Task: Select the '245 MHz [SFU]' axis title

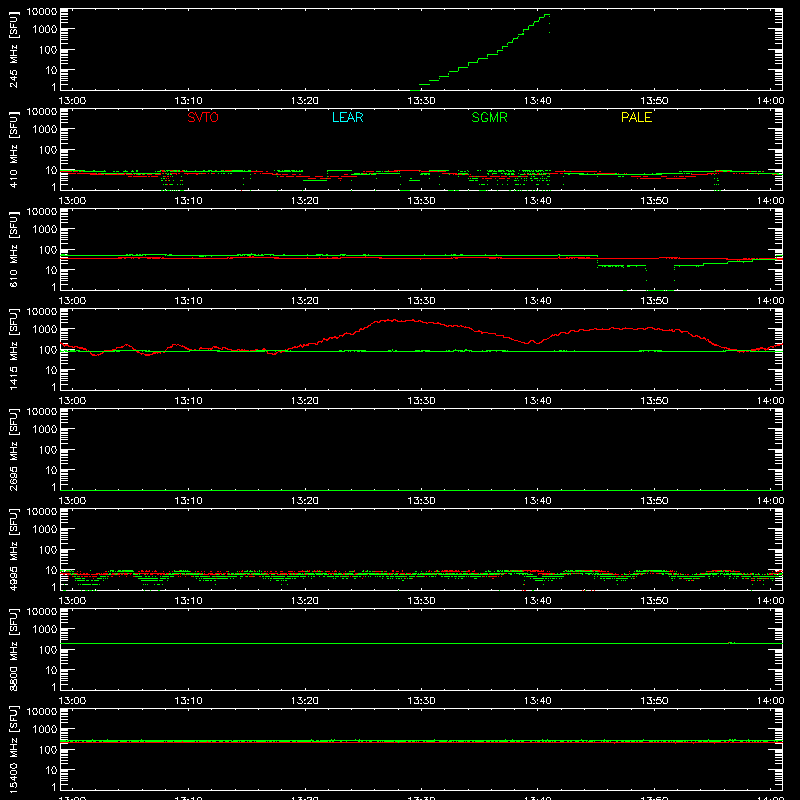Action: pyautogui.click(x=14, y=50)
